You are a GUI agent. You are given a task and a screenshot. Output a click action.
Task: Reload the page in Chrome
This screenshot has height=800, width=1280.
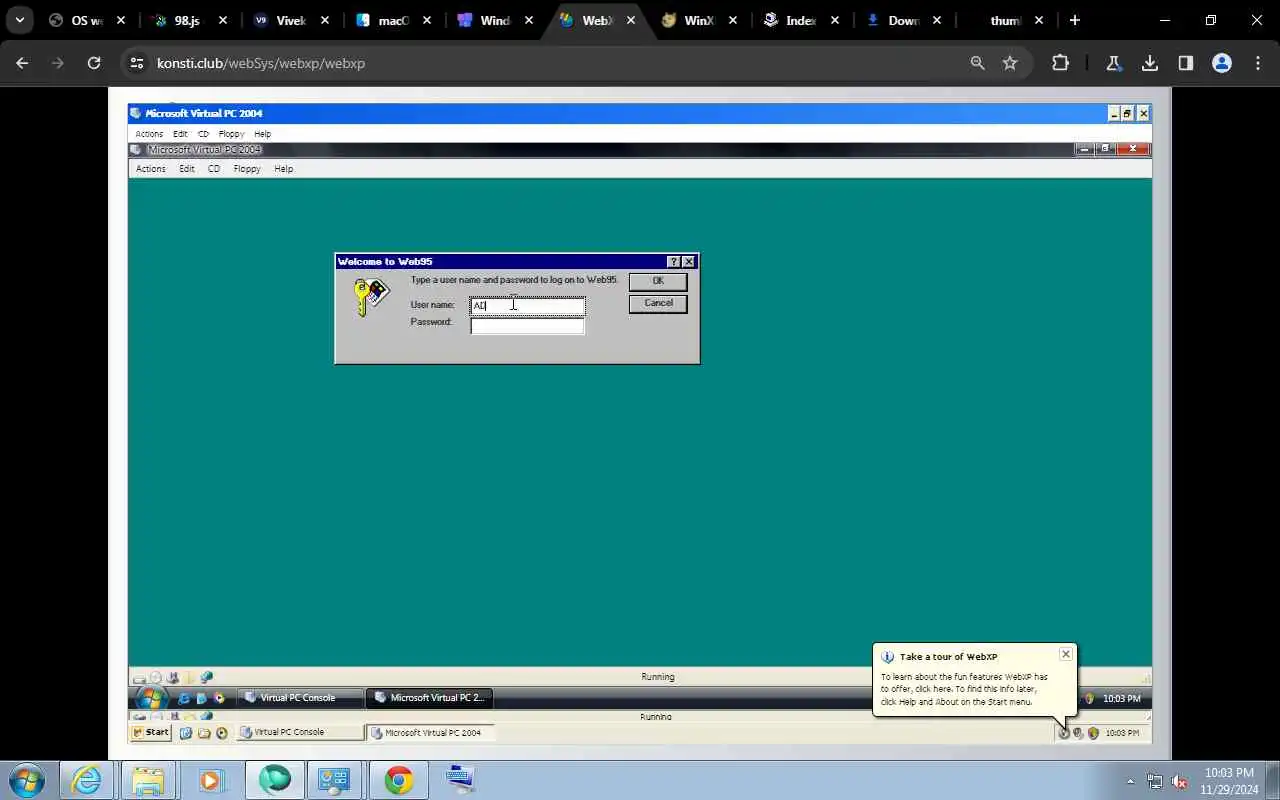pos(94,63)
